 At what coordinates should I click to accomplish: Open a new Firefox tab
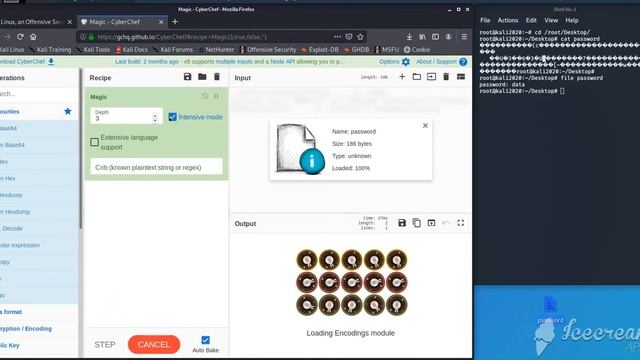point(175,22)
